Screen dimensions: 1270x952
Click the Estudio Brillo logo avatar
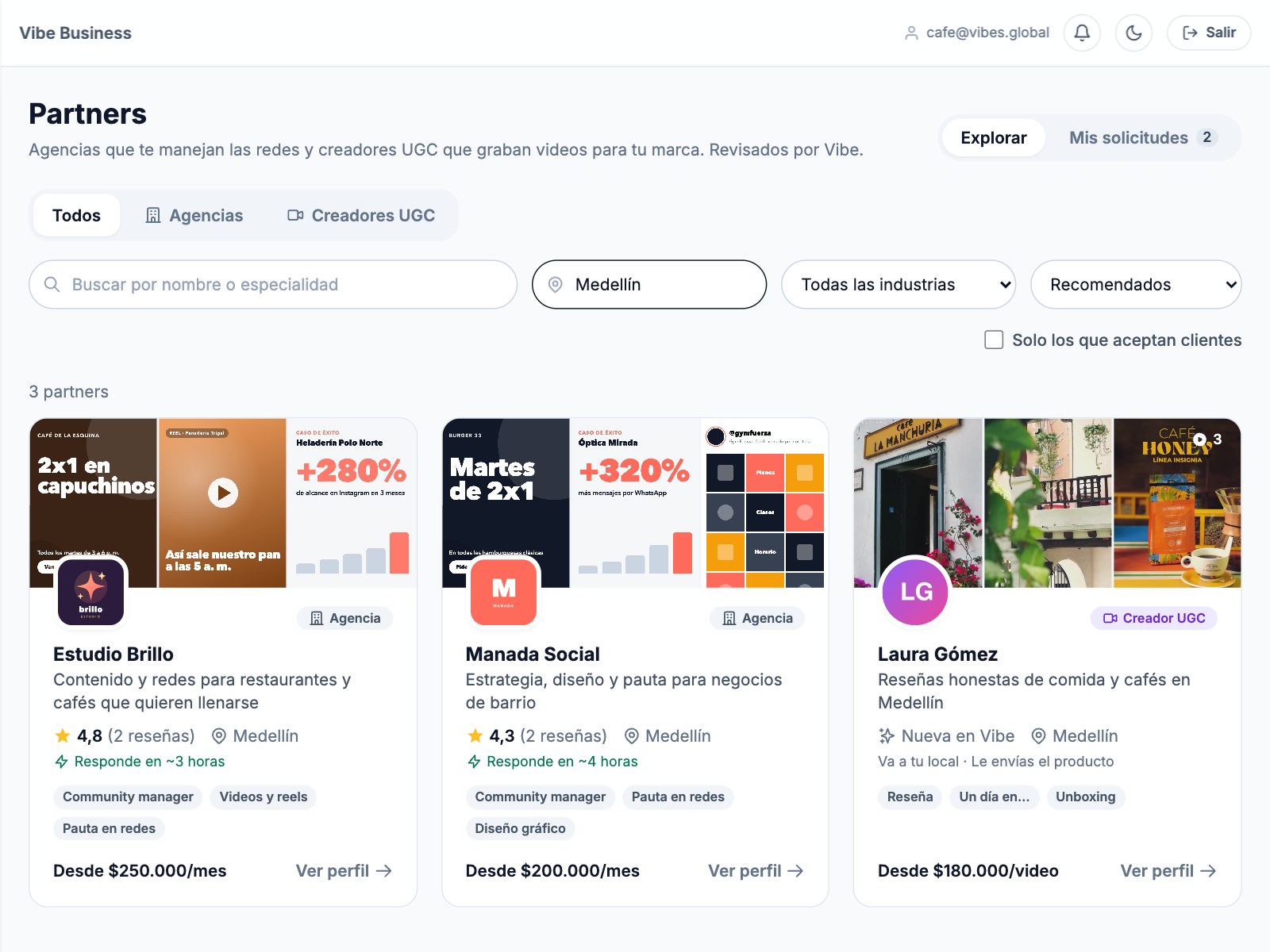(x=91, y=592)
